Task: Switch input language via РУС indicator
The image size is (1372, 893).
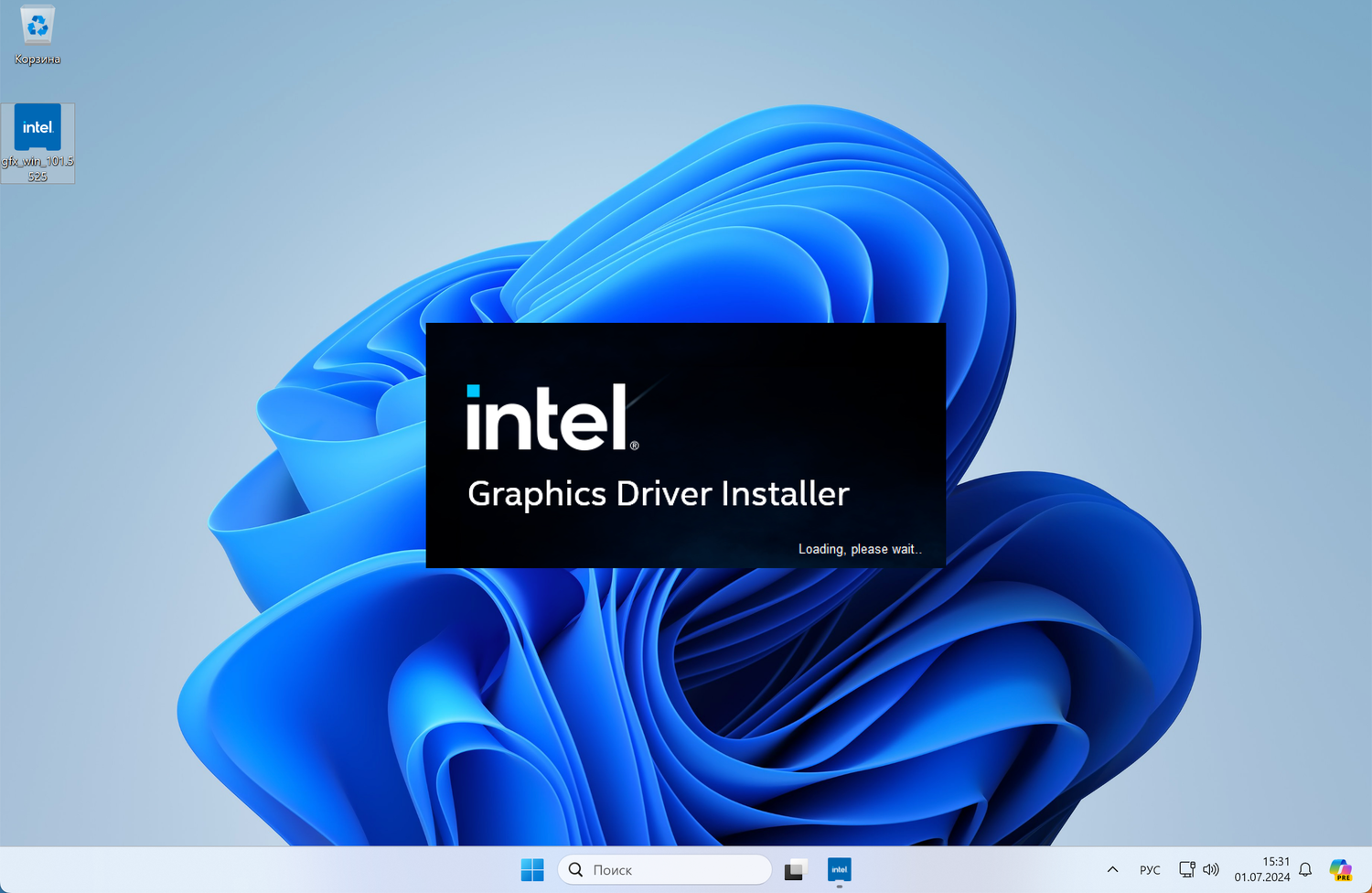Action: coord(1150,869)
